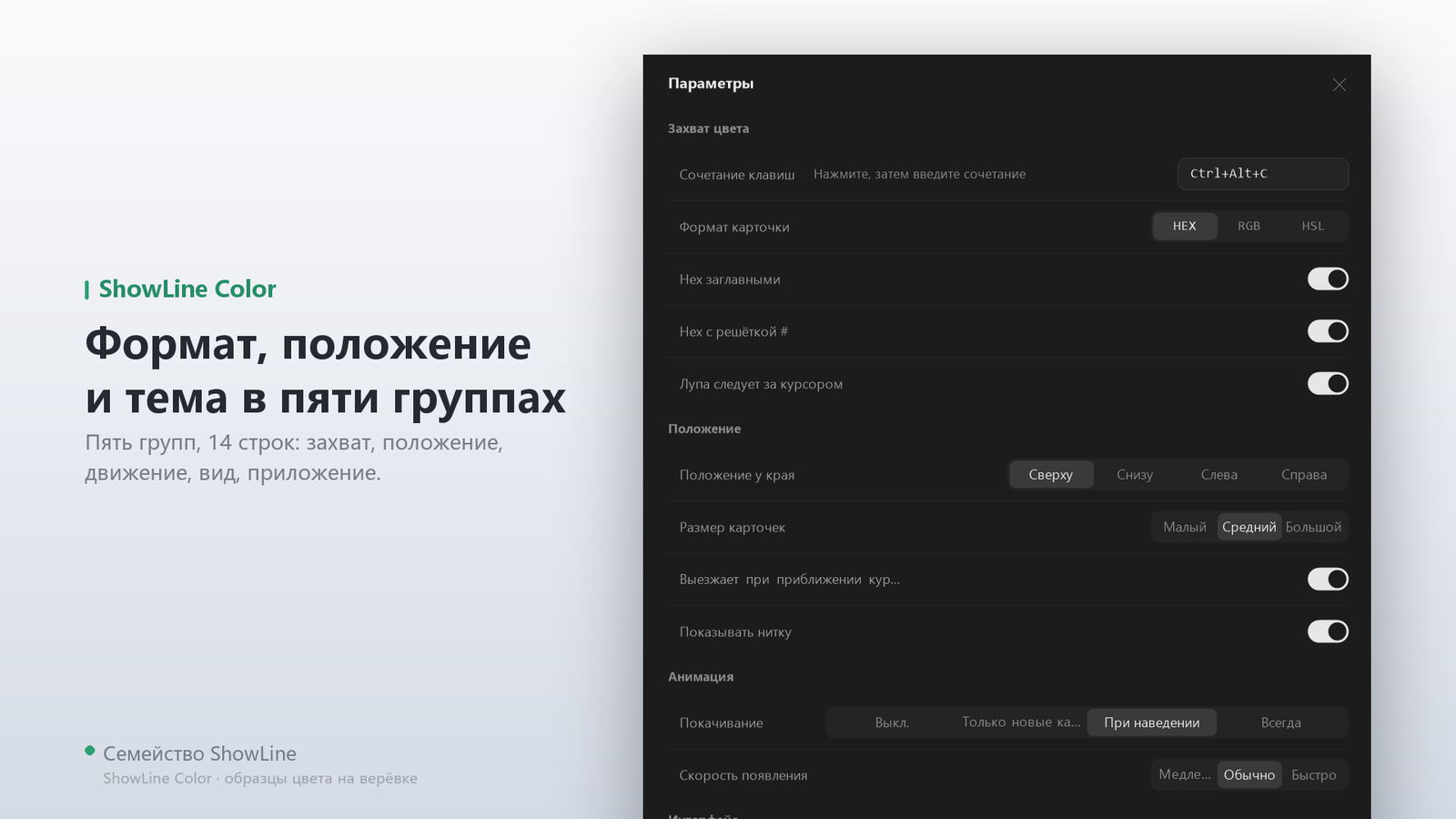
Task: Click the Анимация section heading
Action: pyautogui.click(x=701, y=677)
